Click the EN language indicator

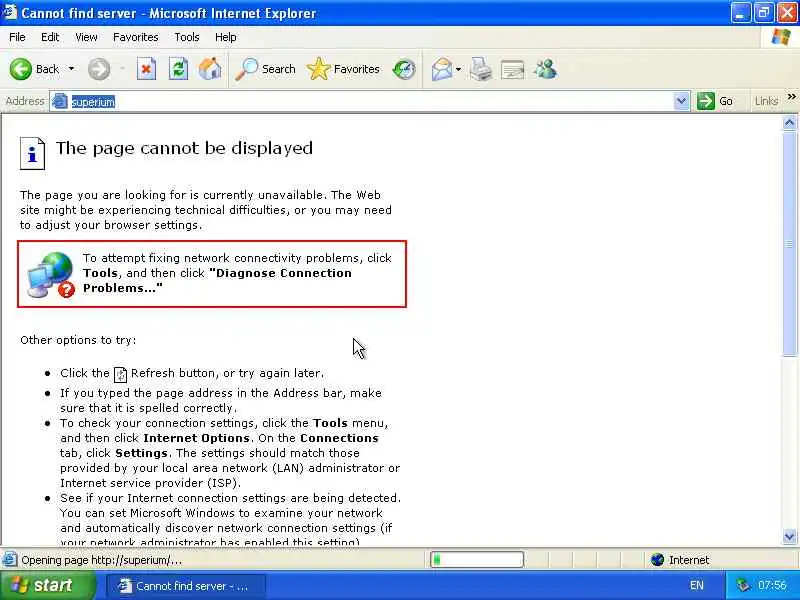(x=696, y=586)
